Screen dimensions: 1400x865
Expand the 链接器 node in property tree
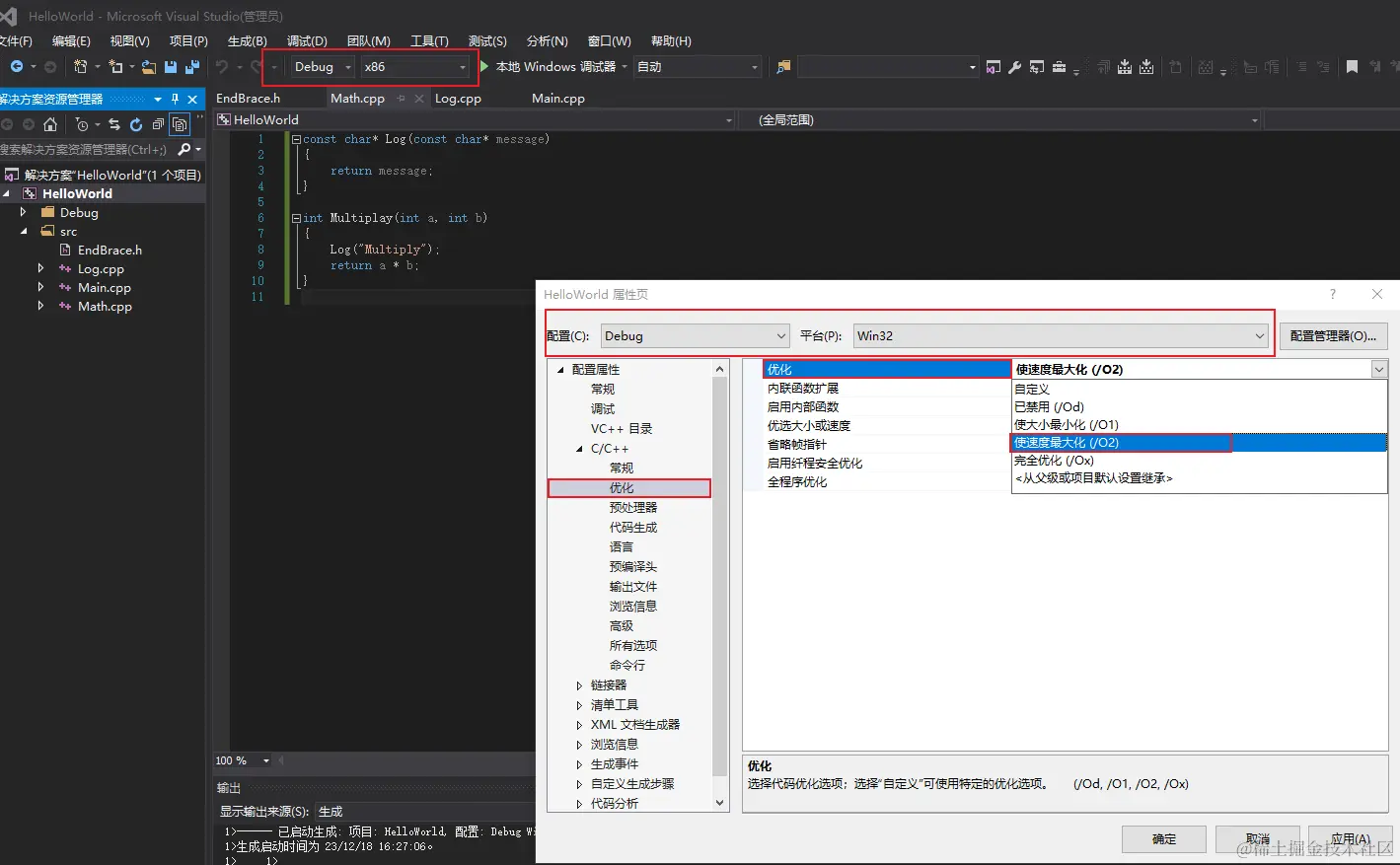point(579,685)
